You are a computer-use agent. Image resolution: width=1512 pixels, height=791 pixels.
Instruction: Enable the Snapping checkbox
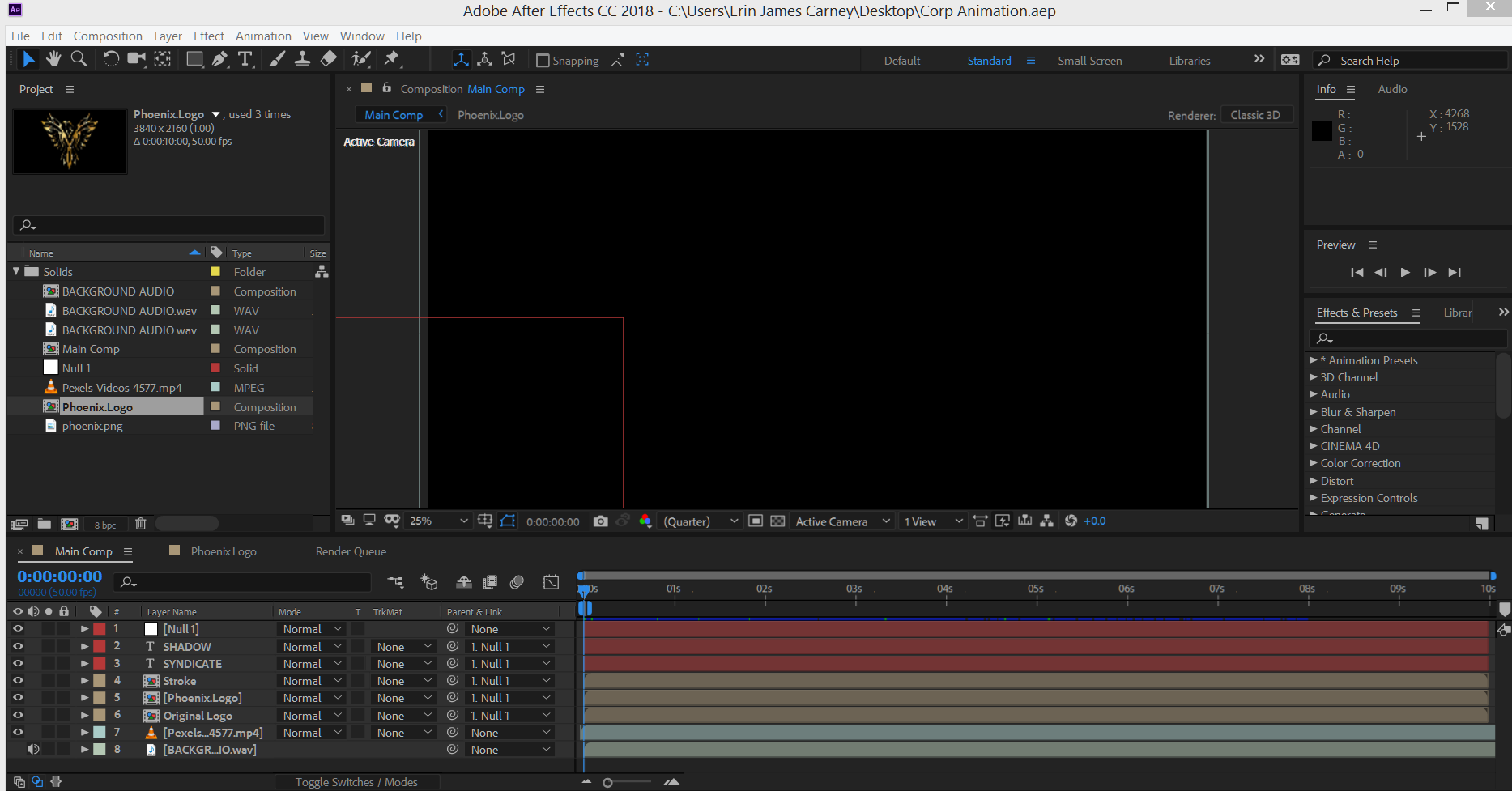543,61
